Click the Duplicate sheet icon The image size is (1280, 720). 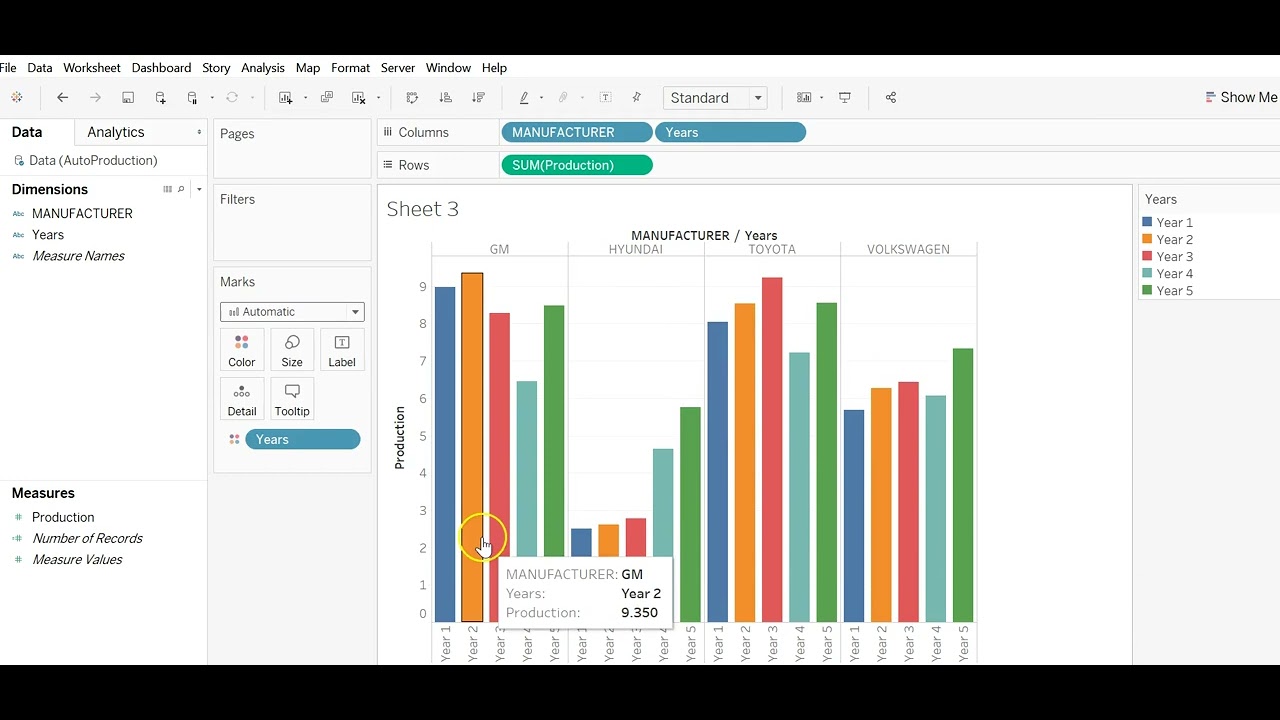[326, 97]
